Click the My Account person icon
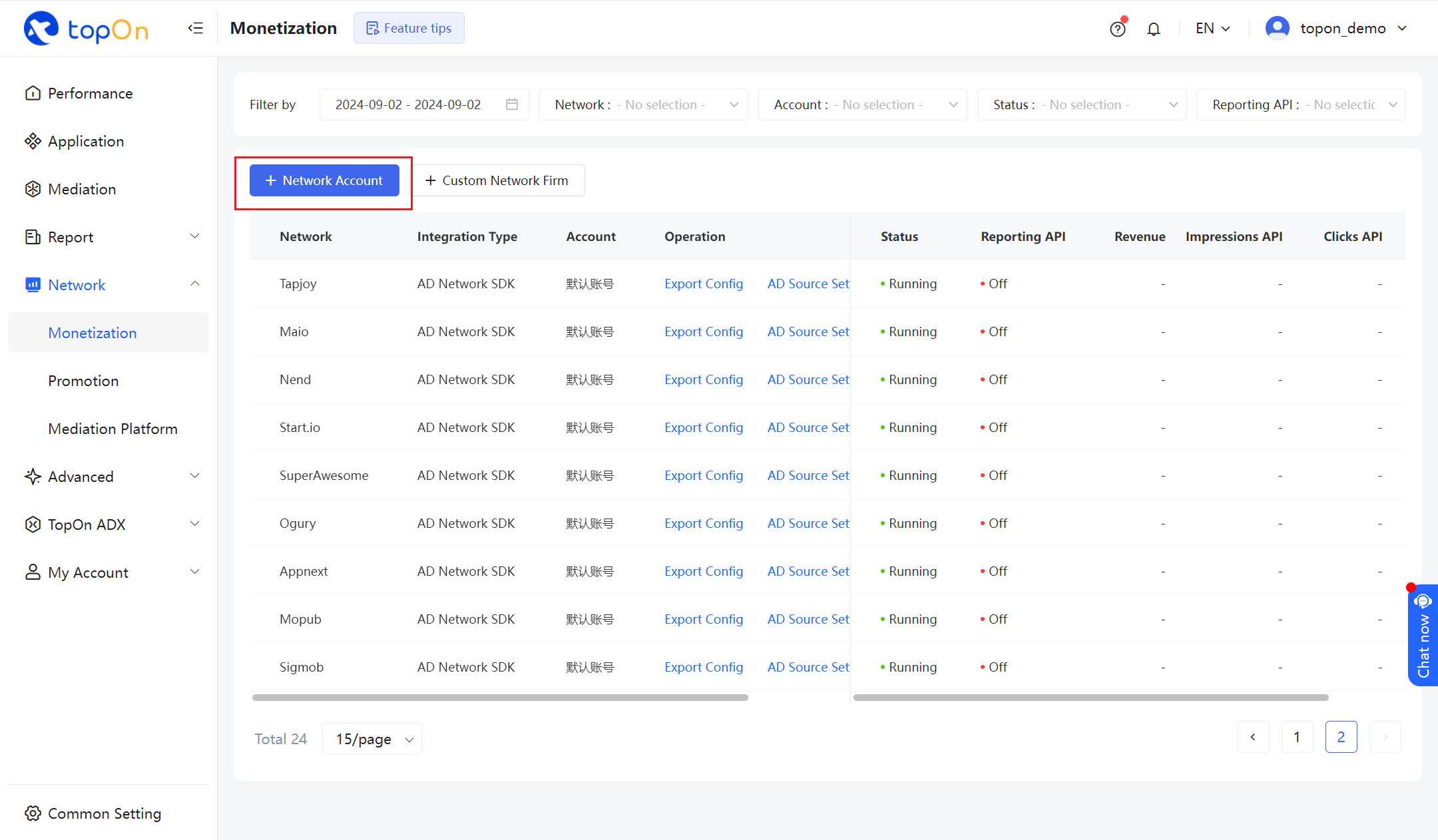 (33, 572)
